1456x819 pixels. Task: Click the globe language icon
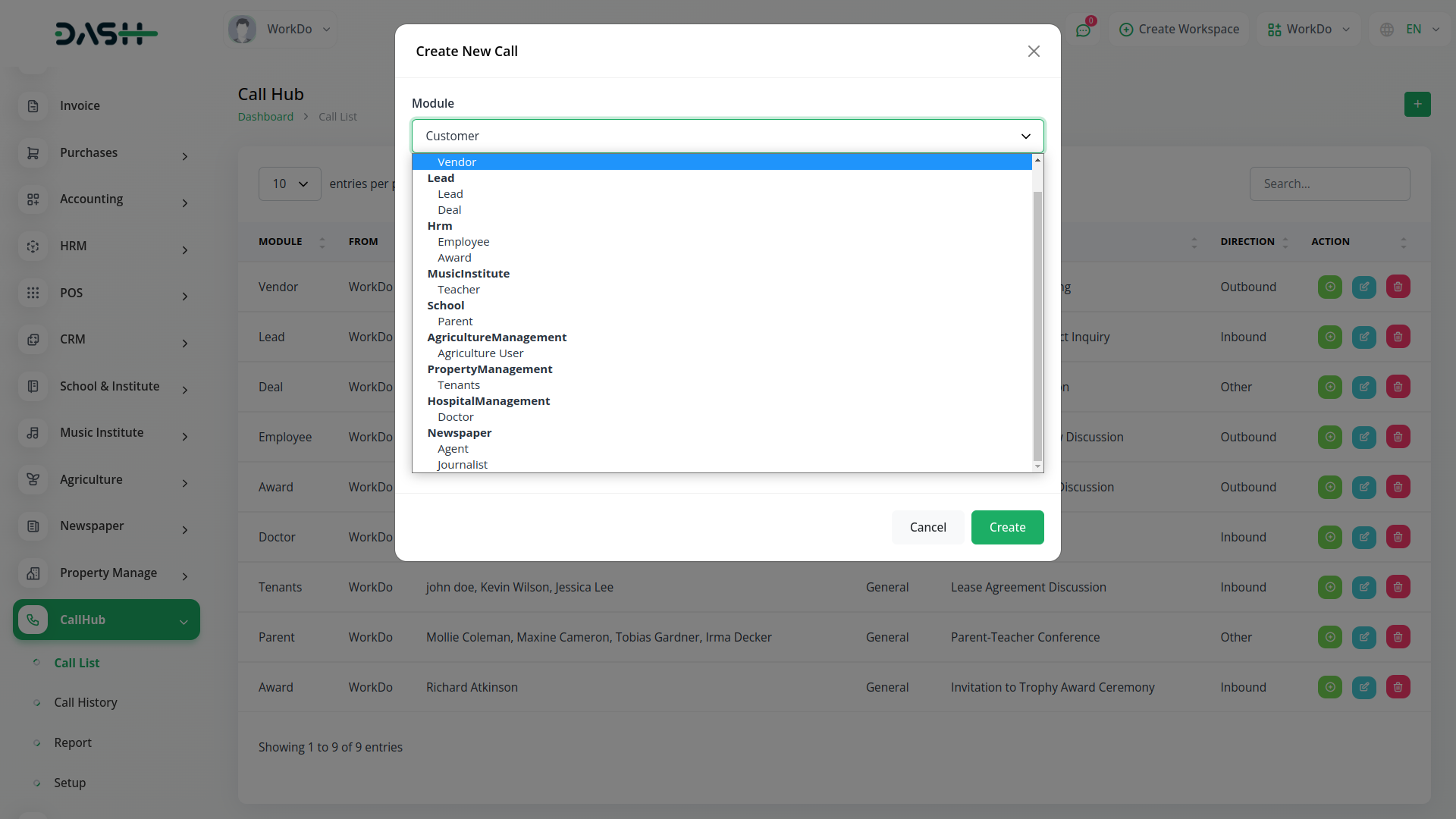pos(1386,30)
